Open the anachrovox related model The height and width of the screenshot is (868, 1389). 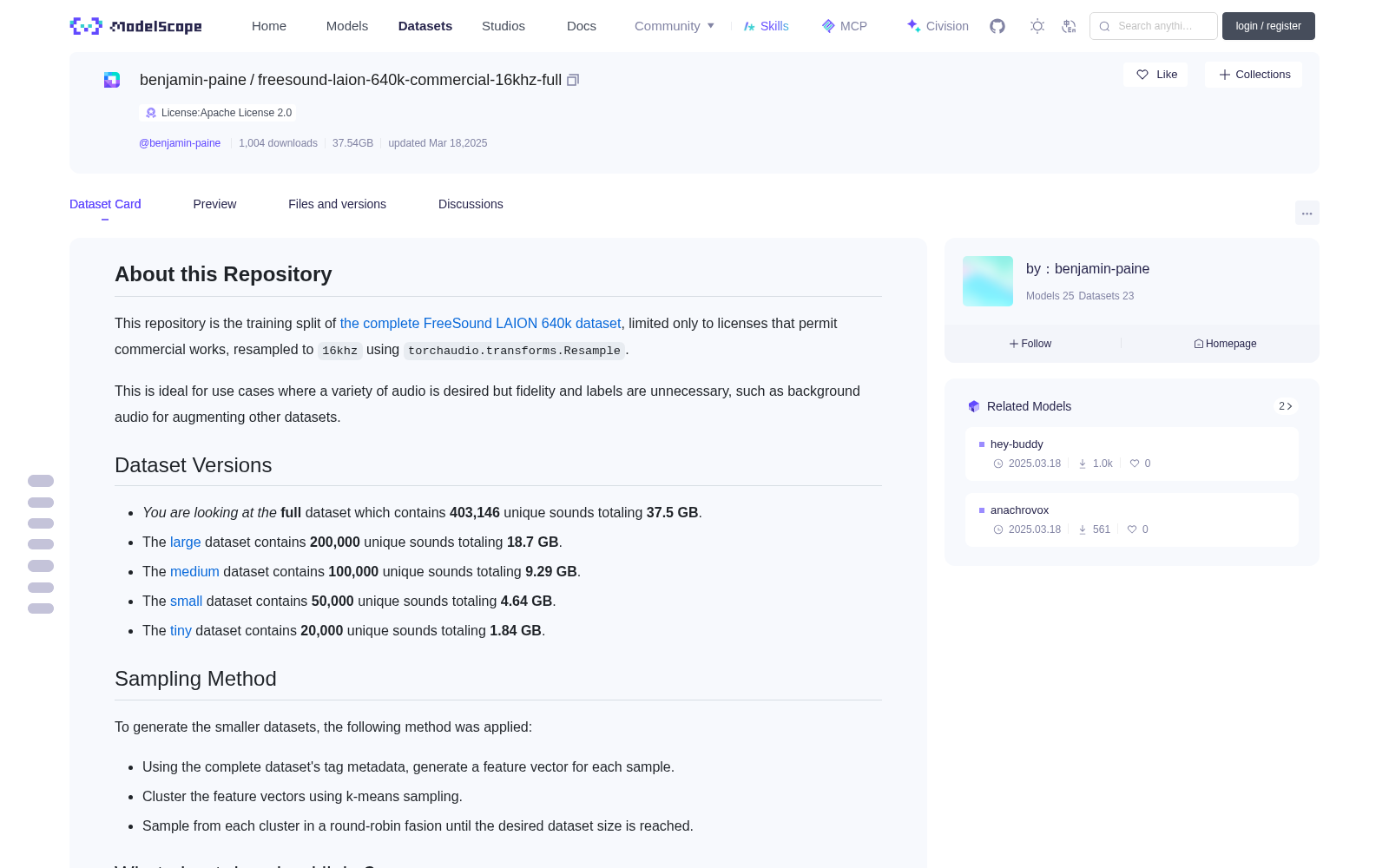point(1019,510)
